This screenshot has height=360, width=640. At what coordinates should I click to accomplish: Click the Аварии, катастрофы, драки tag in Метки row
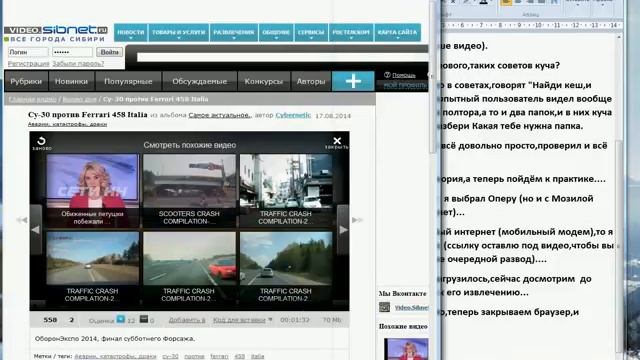[x=115, y=356]
